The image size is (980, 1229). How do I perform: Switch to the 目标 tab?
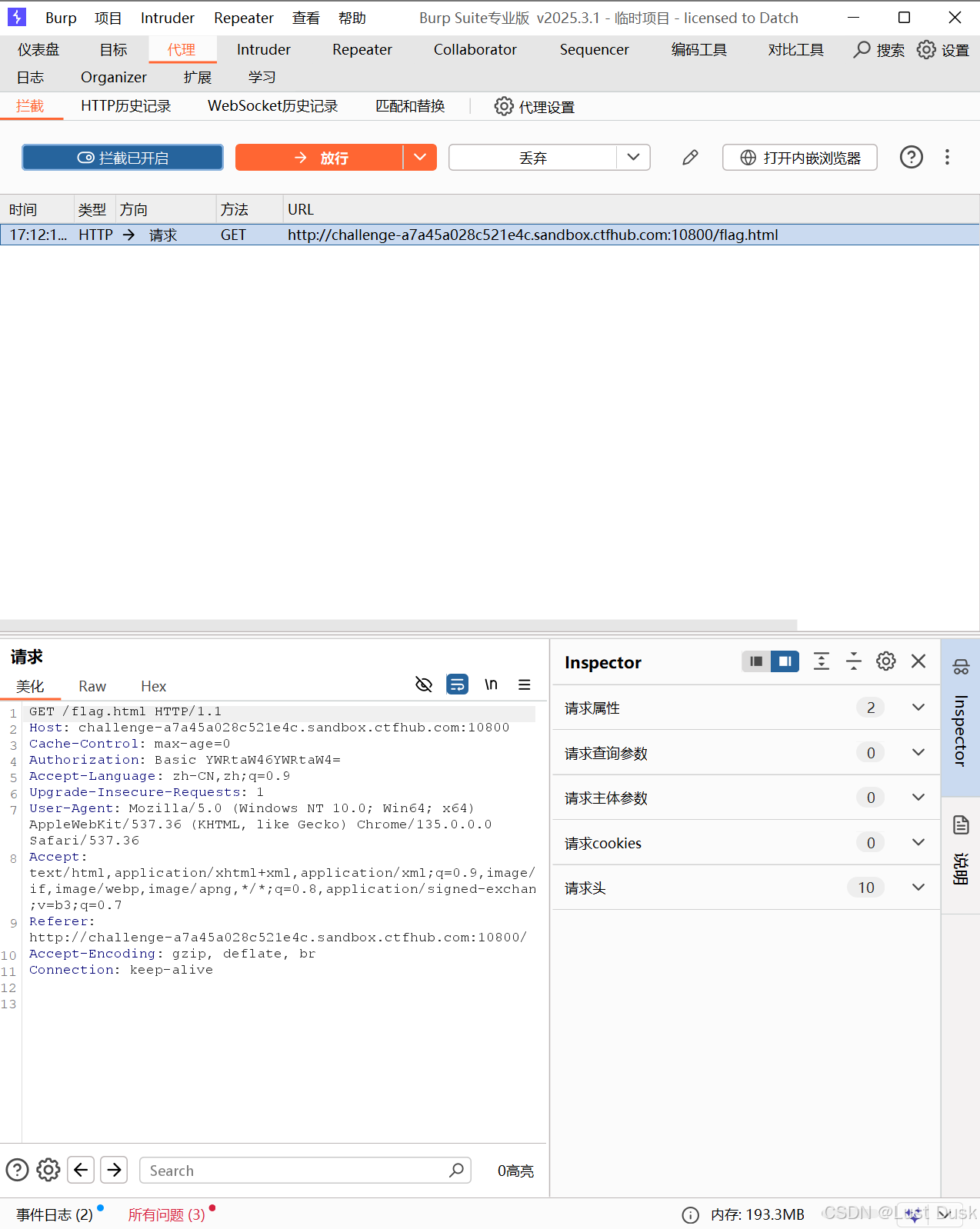(114, 49)
